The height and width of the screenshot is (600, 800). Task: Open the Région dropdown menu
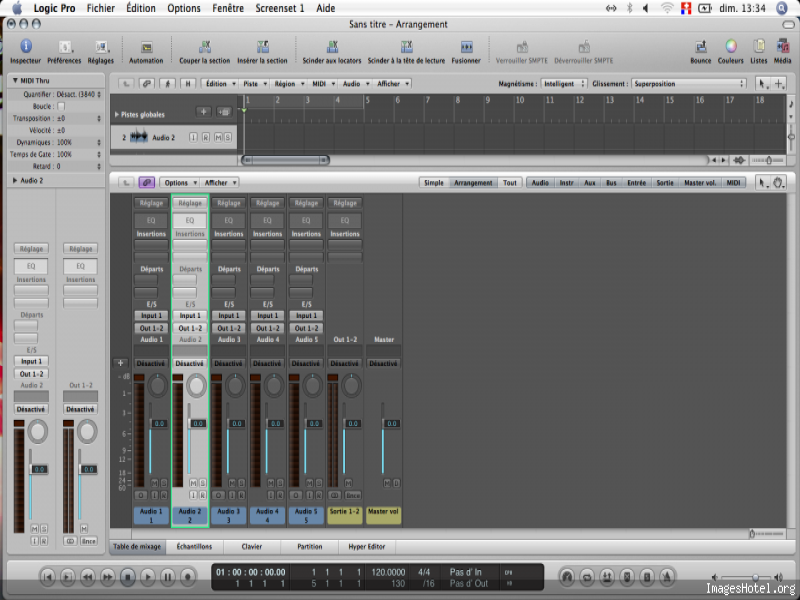coord(289,84)
